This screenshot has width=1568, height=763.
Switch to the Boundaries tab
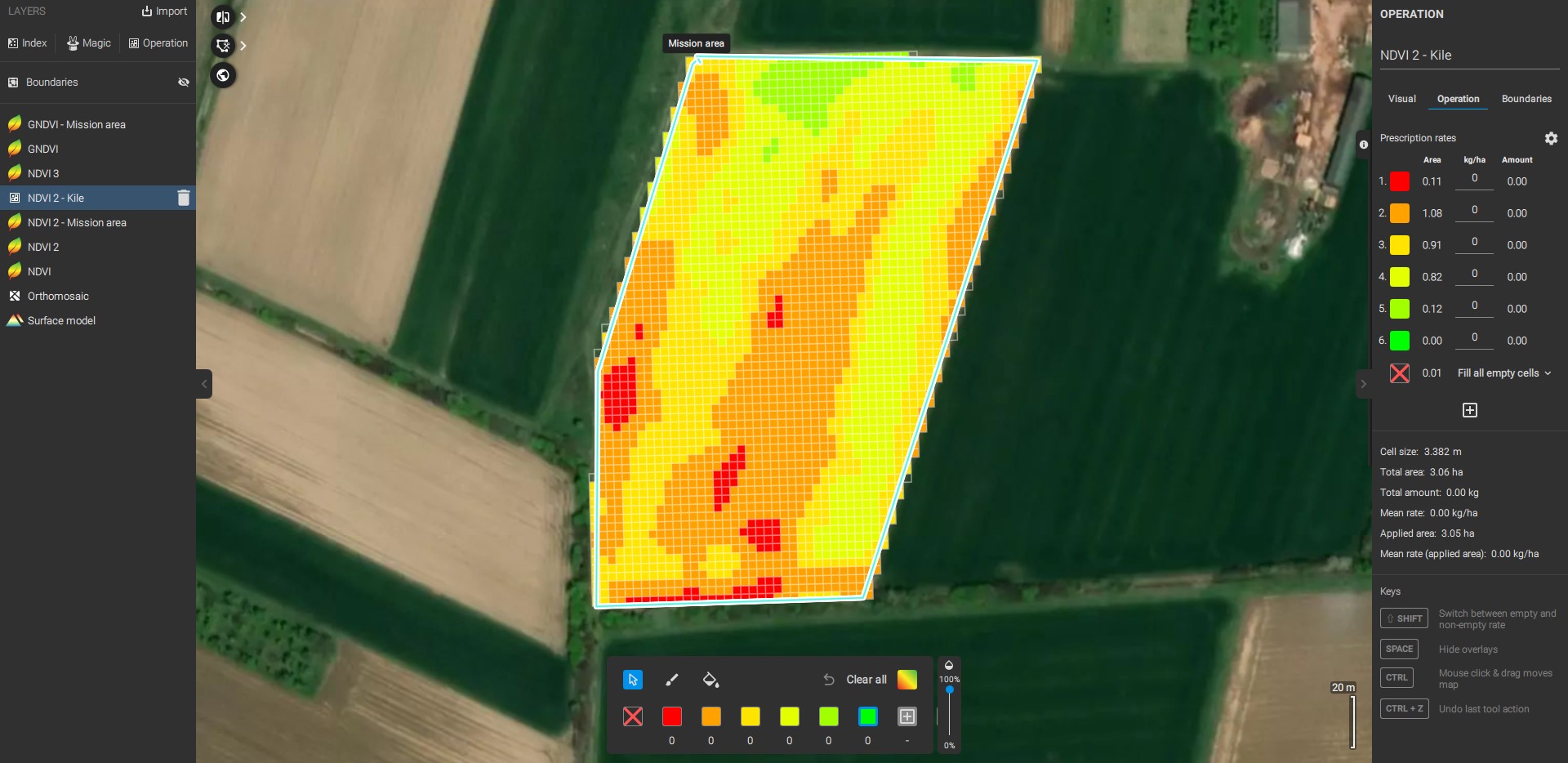click(1526, 99)
